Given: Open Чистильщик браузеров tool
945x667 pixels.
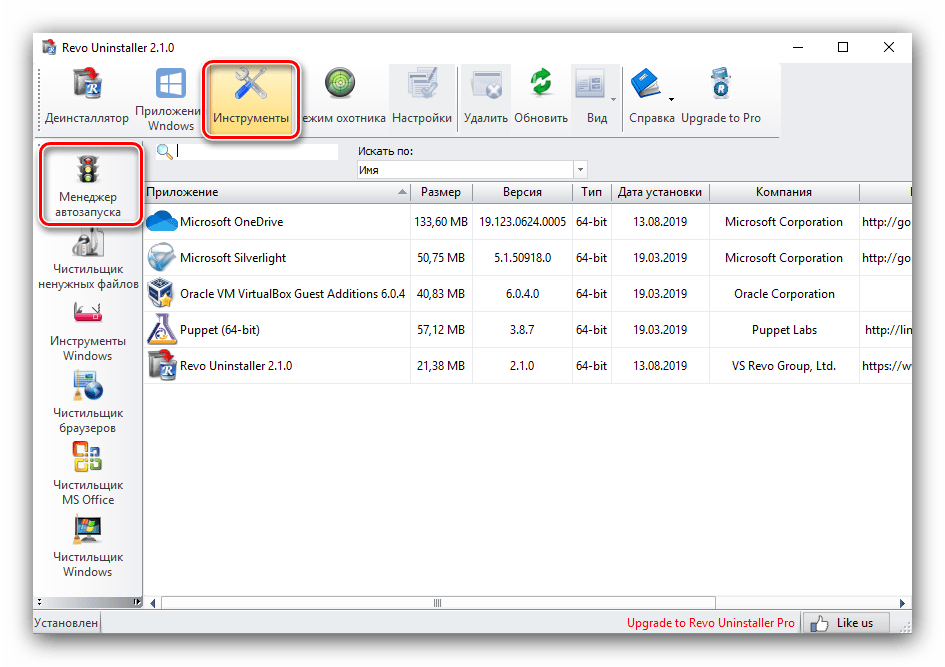Looking at the screenshot, I should tap(88, 400).
